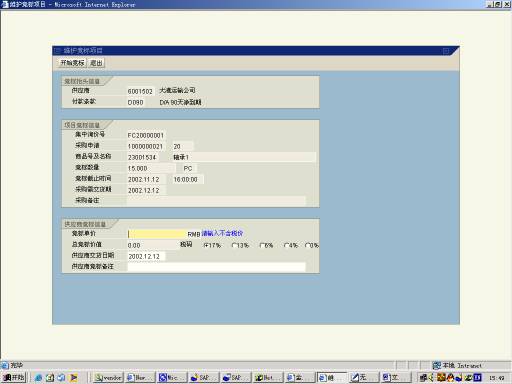Click the 本地 Intranet zone indicator in status bar
Image resolution: width=512 pixels, height=384 pixels.
[457, 365]
